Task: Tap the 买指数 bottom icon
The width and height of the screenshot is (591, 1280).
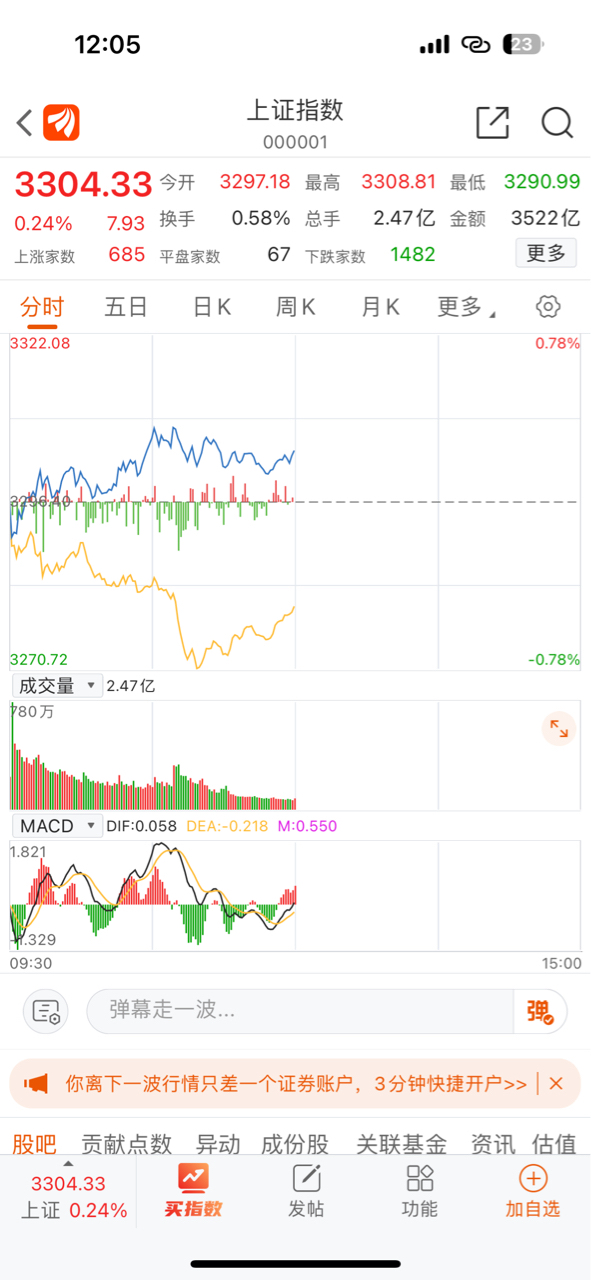Action: (193, 1191)
